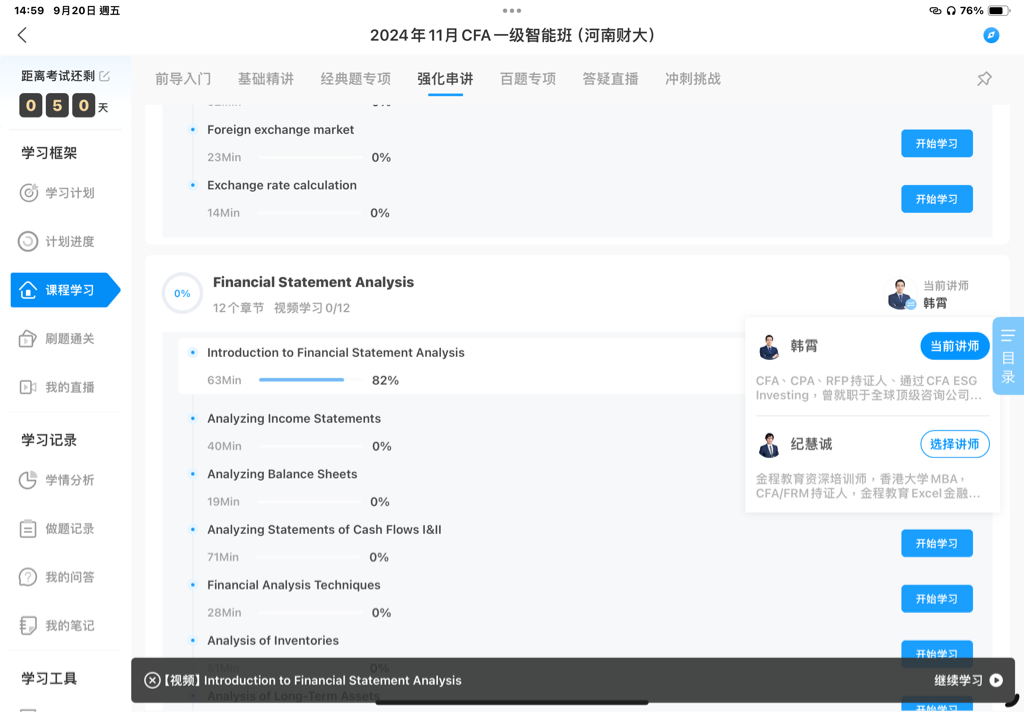The width and height of the screenshot is (1024, 712).
Task: Switch to the 答疑直播 tab
Action: [611, 79]
